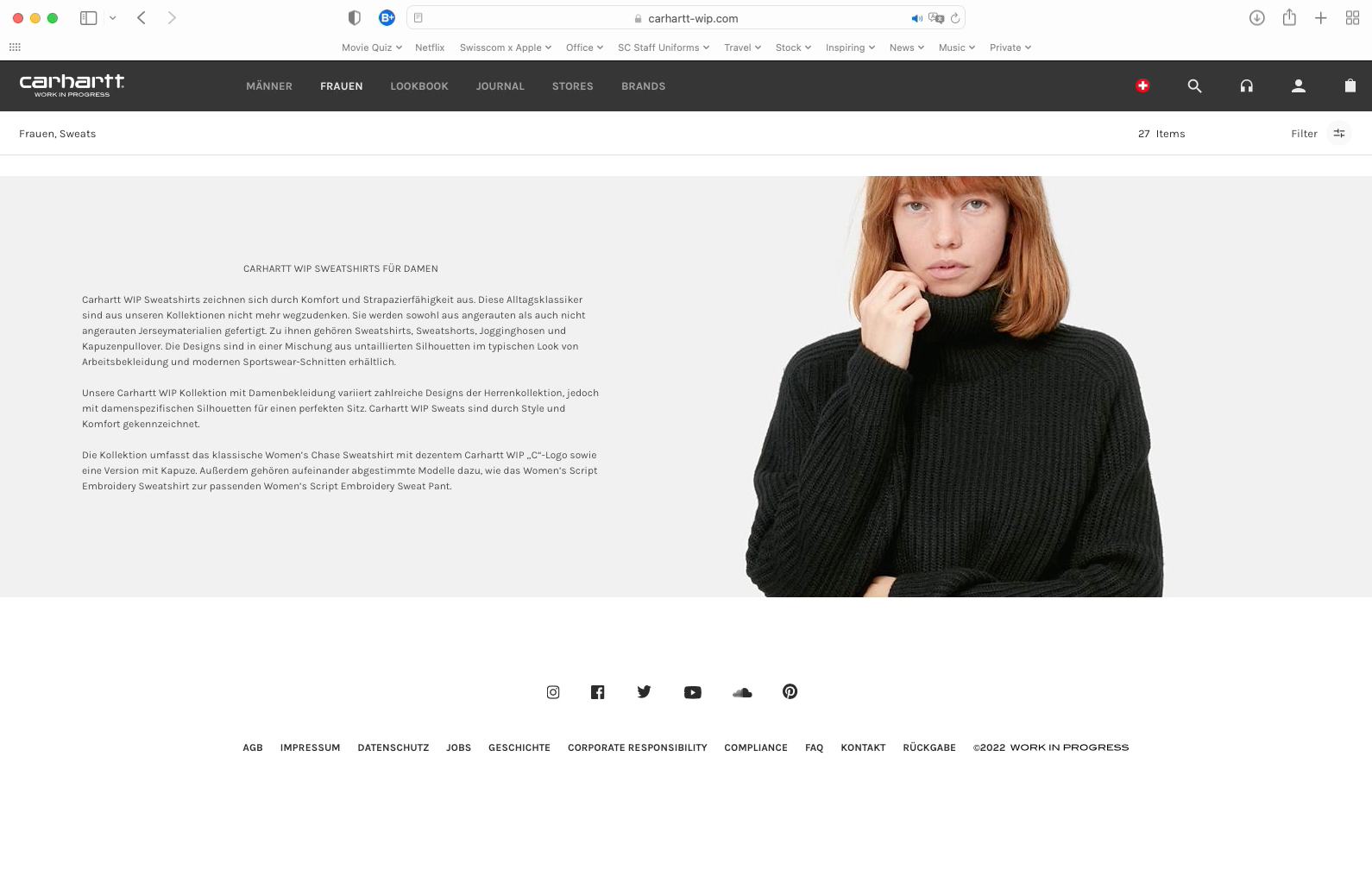Add a new tab
The width and height of the screenshot is (1372, 889).
click(1321, 18)
